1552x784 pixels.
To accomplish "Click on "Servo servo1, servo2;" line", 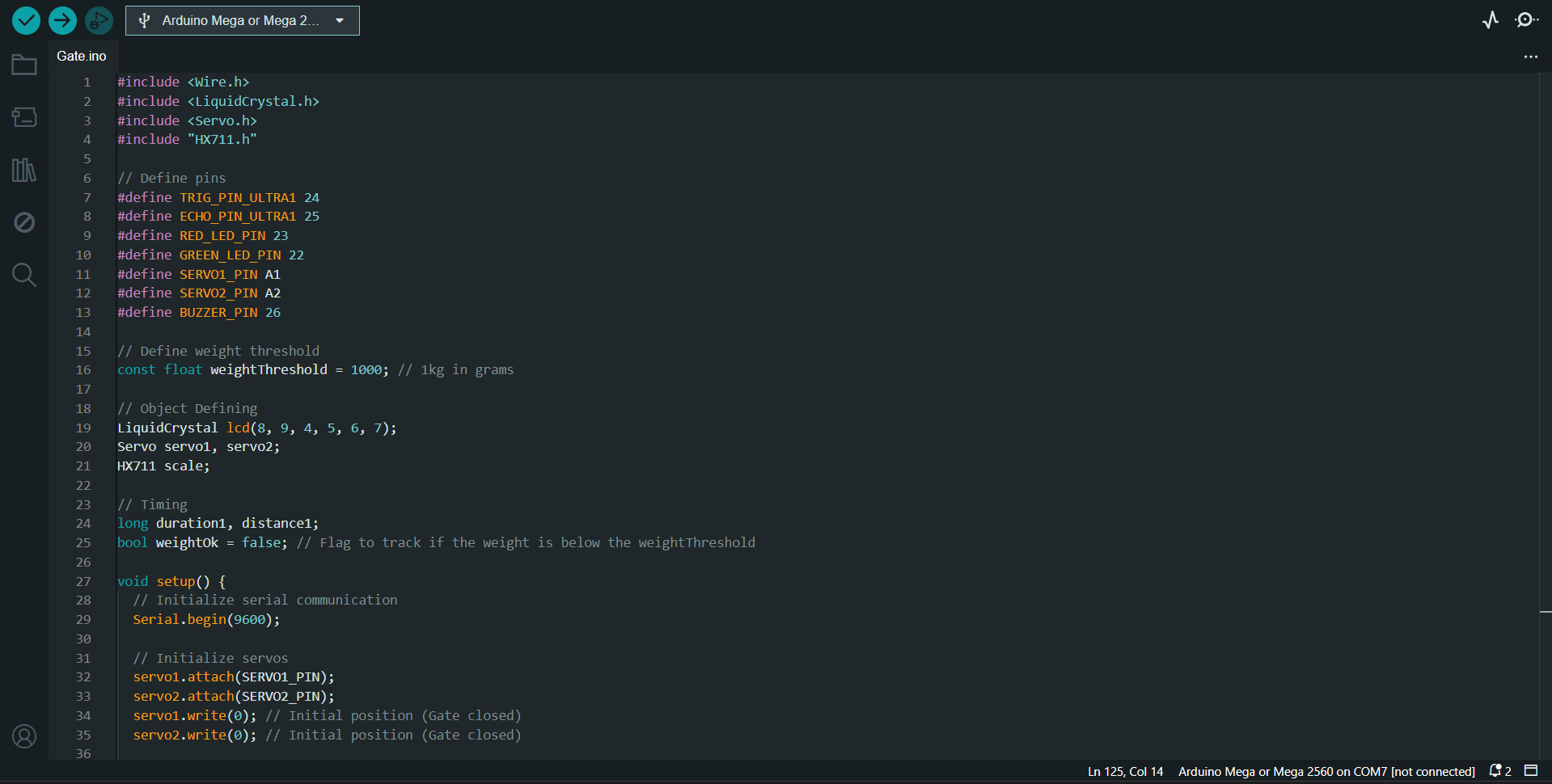I will point(199,447).
